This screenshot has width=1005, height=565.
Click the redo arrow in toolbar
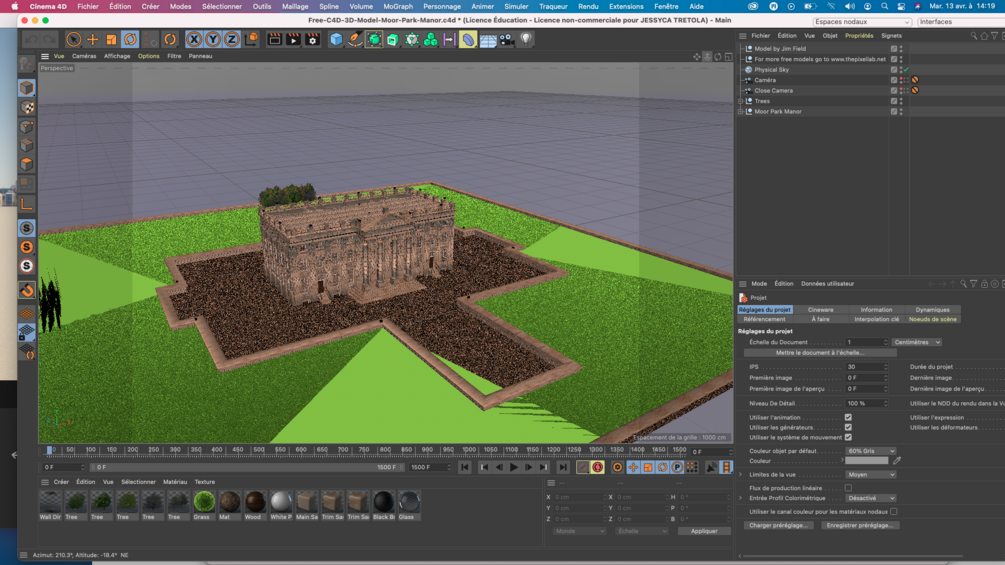(49, 40)
